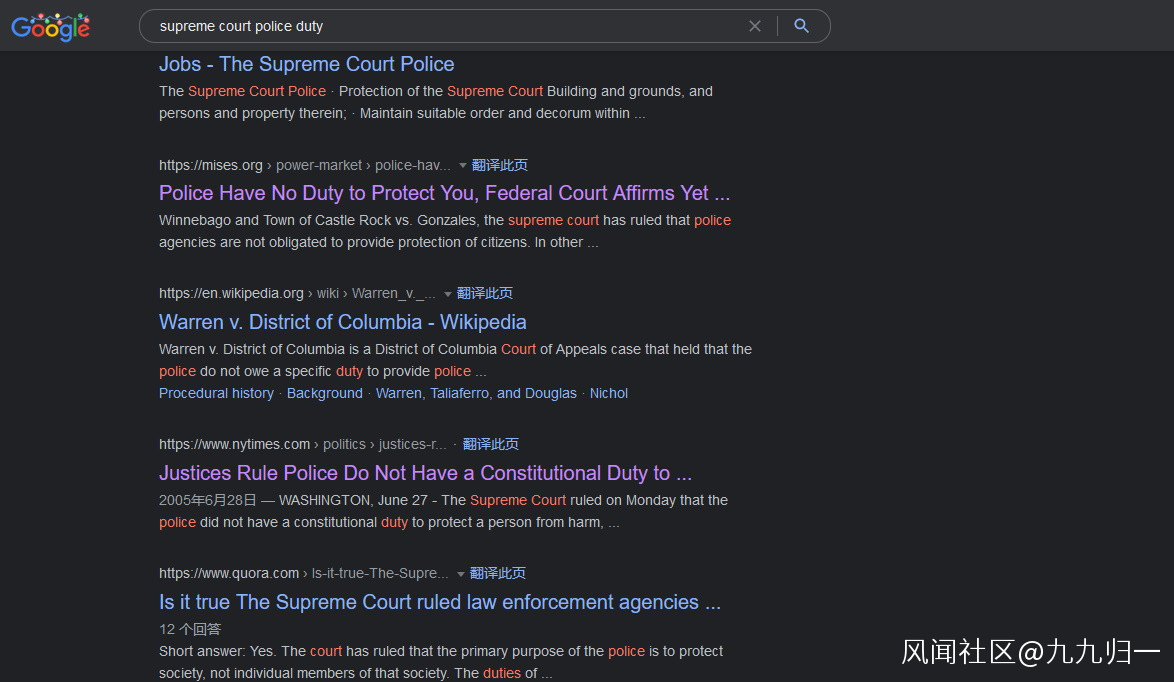Click the magnifying glass search icon
Screen dimensions: 1174x682
click(x=801, y=26)
